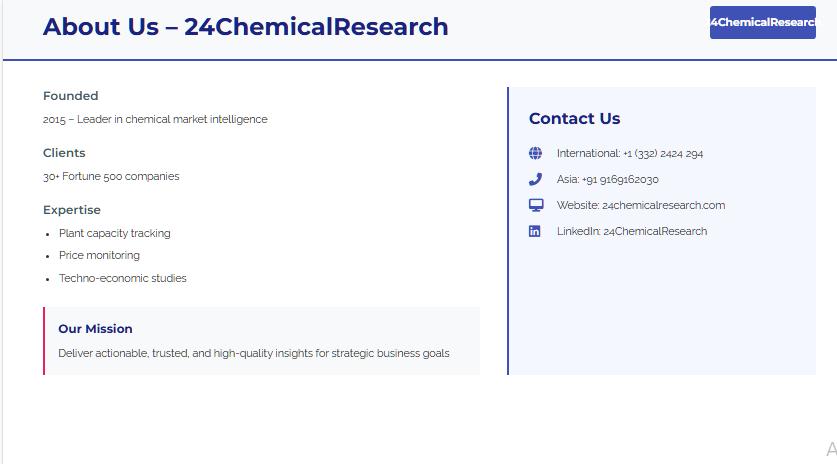Screen dimensions: 837x464
Task: Click the Our Mission heading
Action: pos(95,328)
